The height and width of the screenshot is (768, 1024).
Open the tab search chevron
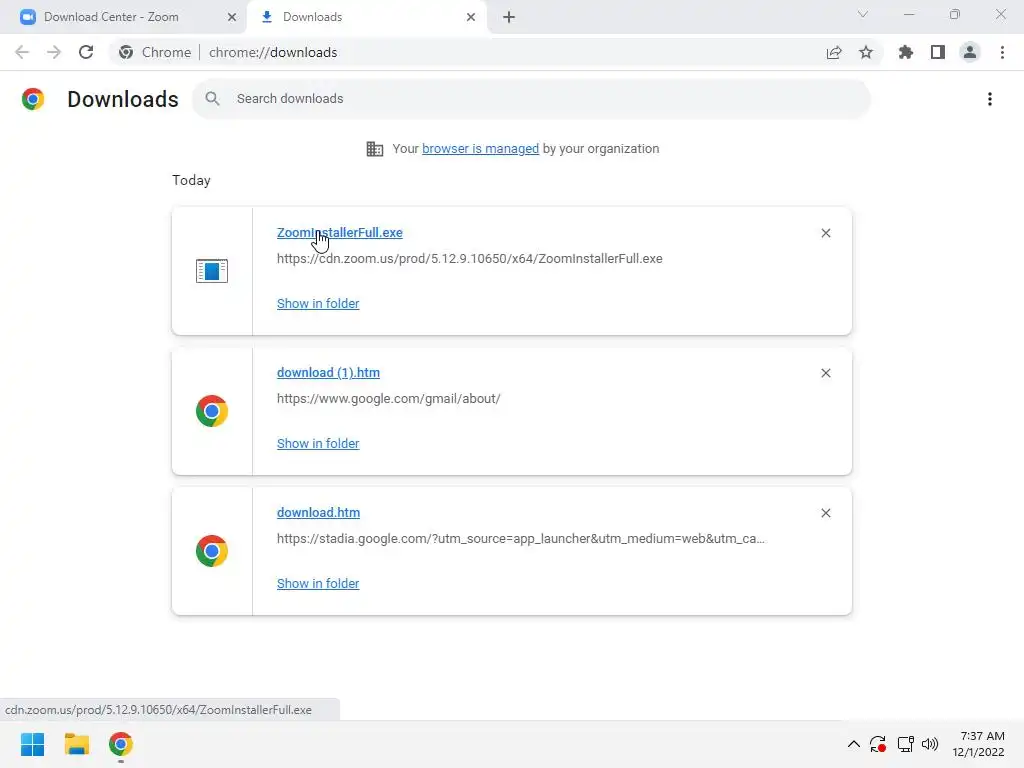(x=863, y=14)
